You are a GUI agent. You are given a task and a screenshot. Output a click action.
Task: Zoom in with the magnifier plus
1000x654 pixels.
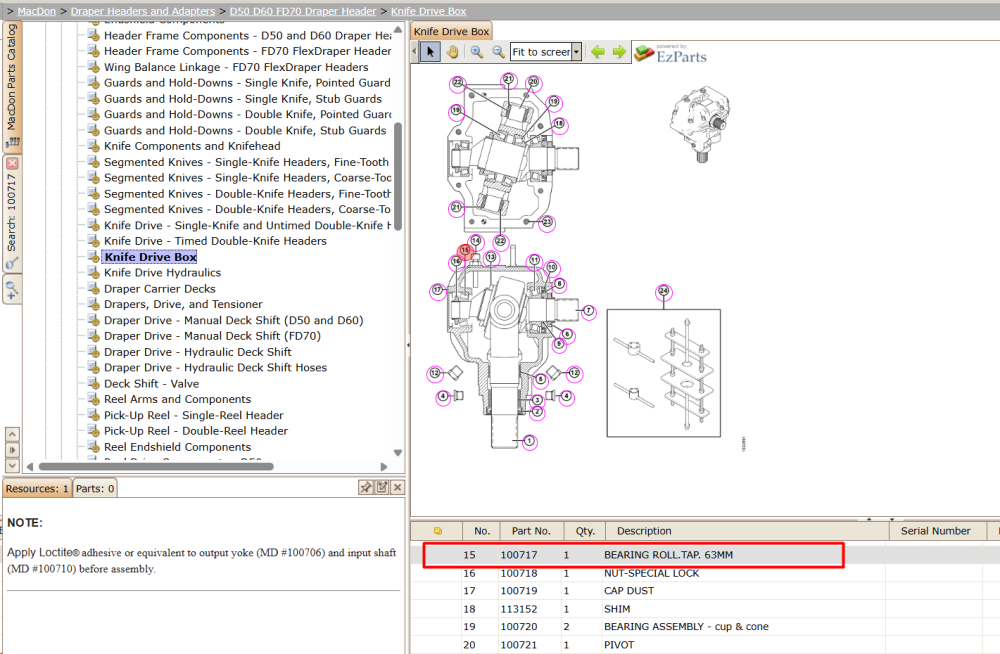click(x=476, y=52)
